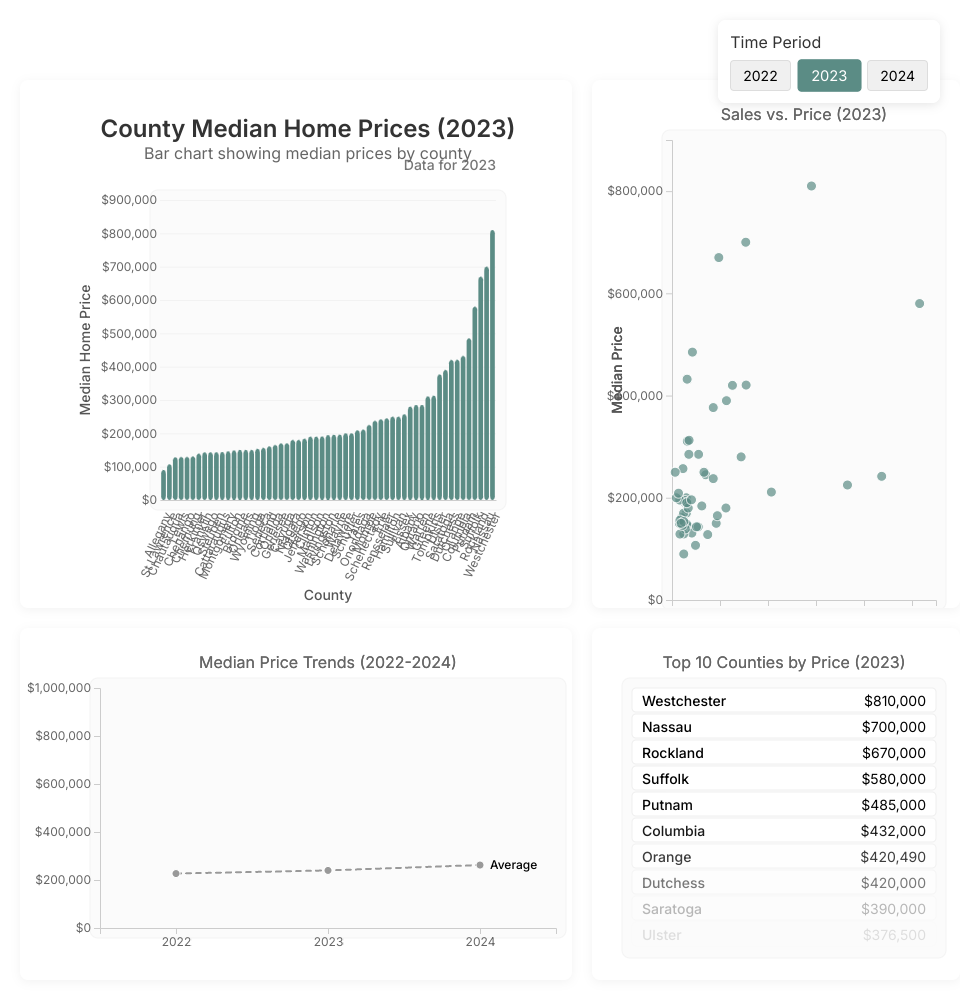Click the Nassau $700,000 row

(784, 727)
